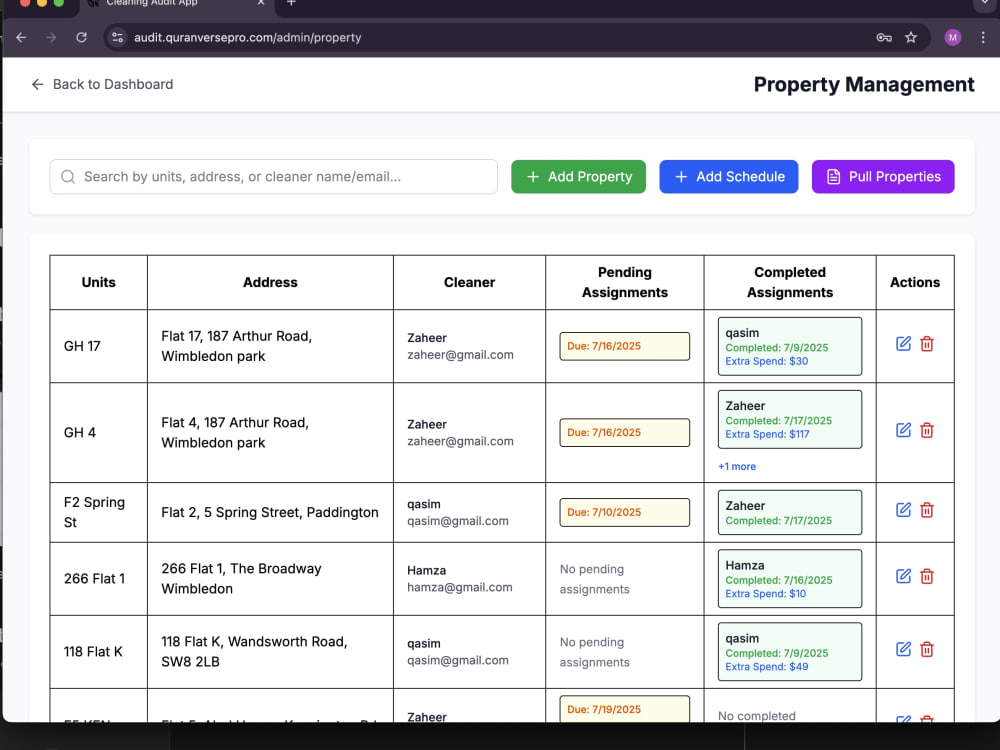
Task: Open the purple M profile avatar
Action: [x=953, y=38]
